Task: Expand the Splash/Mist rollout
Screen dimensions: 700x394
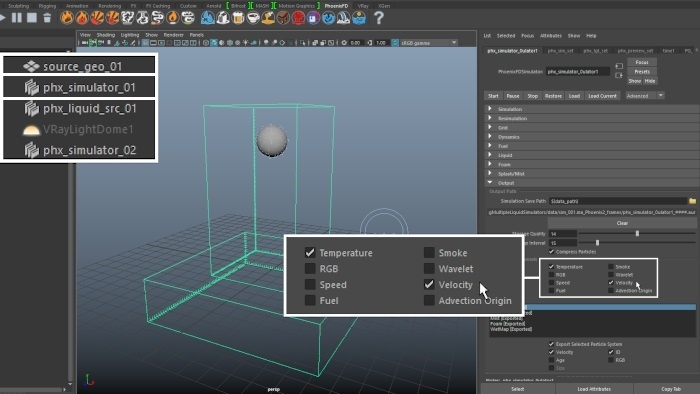Action: coord(592,174)
